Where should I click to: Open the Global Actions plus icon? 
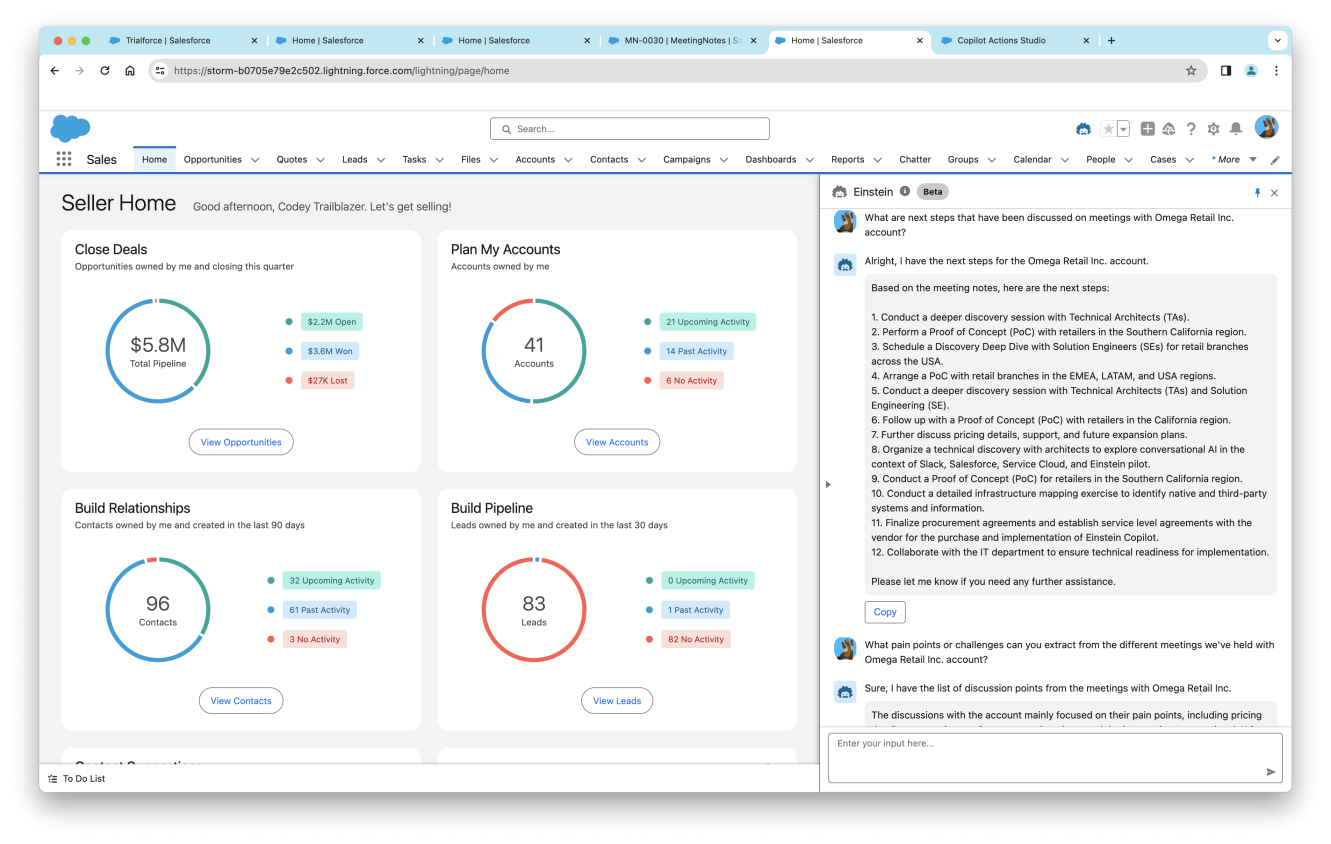(x=1147, y=129)
